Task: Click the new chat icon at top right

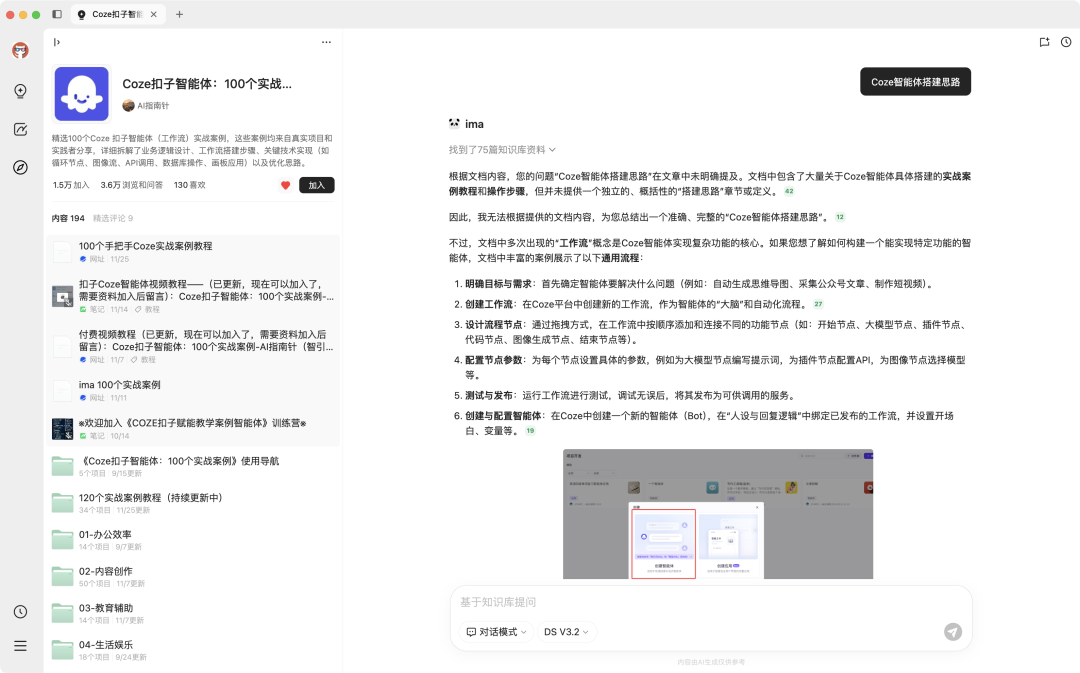Action: tap(1044, 42)
